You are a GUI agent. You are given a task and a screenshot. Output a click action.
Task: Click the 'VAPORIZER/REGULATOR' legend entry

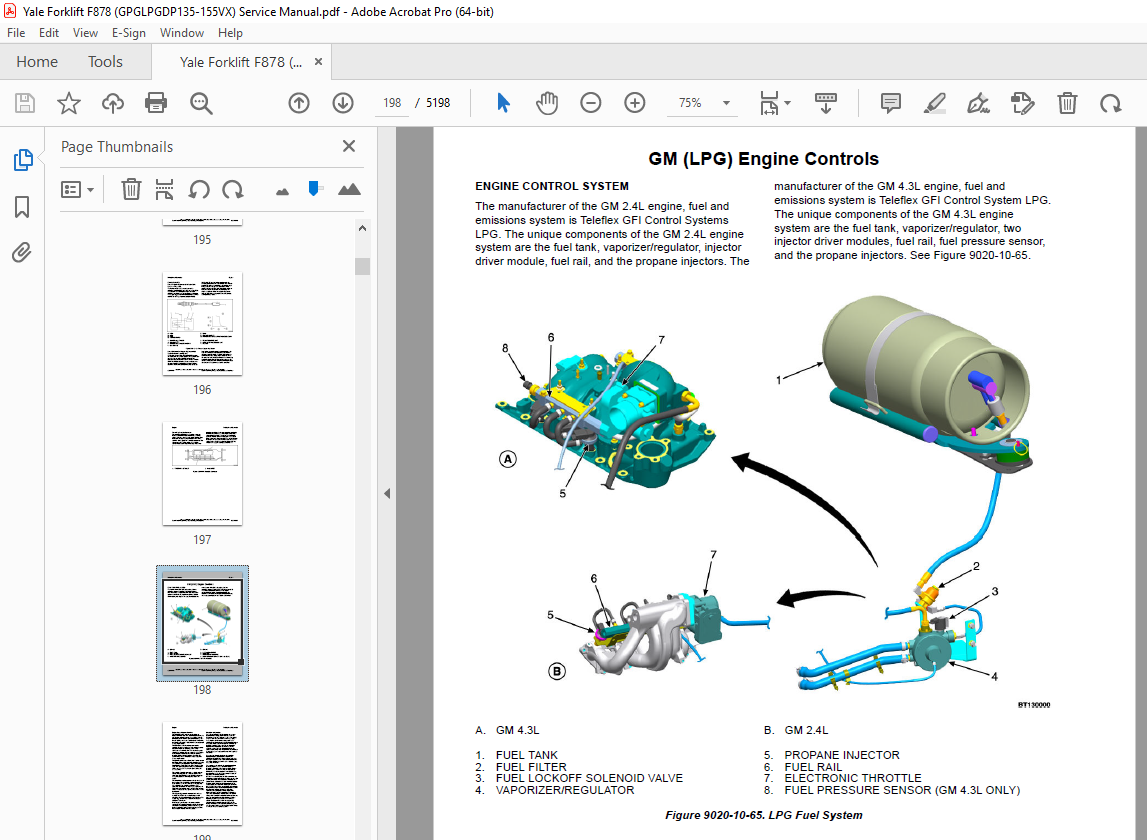[565, 790]
